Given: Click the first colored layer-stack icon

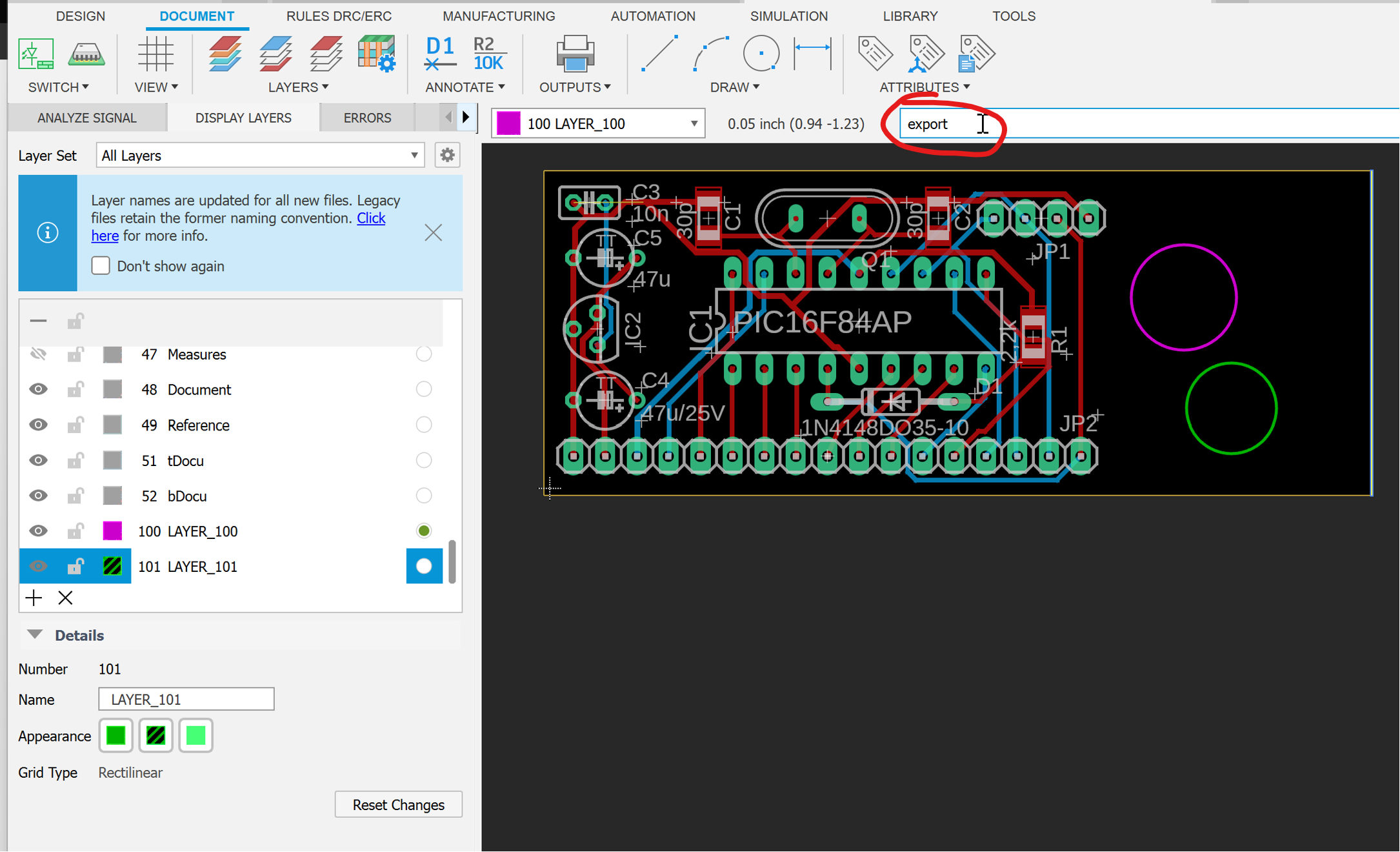Looking at the screenshot, I should 225,54.
